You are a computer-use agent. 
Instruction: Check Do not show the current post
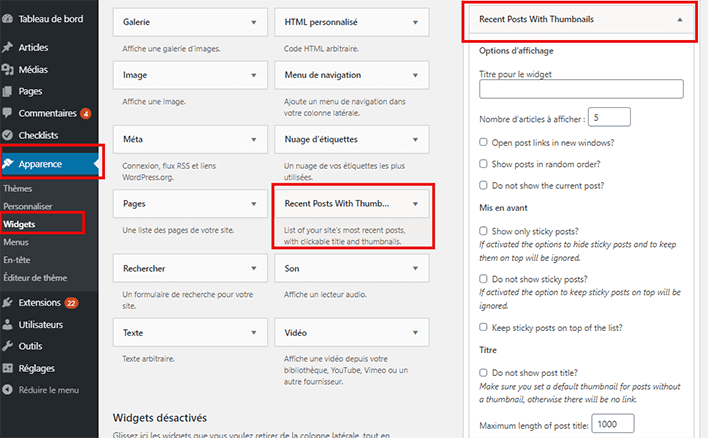click(x=483, y=185)
